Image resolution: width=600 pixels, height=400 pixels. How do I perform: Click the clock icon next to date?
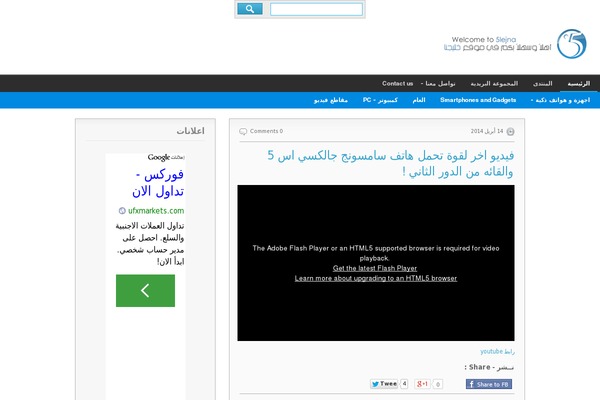tap(510, 131)
